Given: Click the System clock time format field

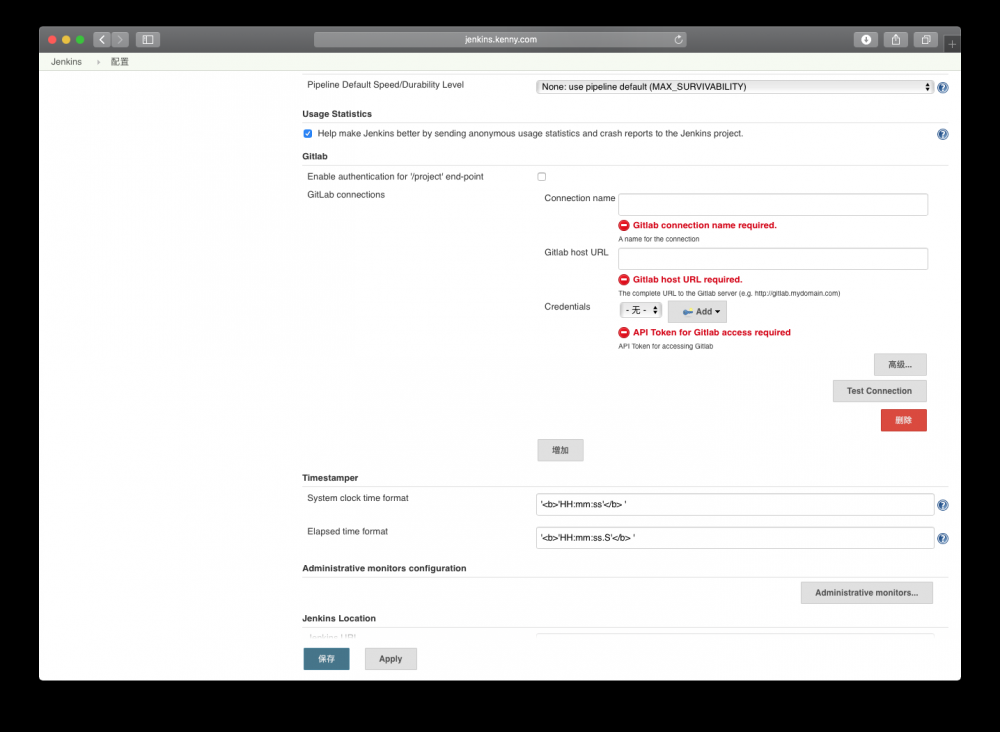Looking at the screenshot, I should (735, 504).
